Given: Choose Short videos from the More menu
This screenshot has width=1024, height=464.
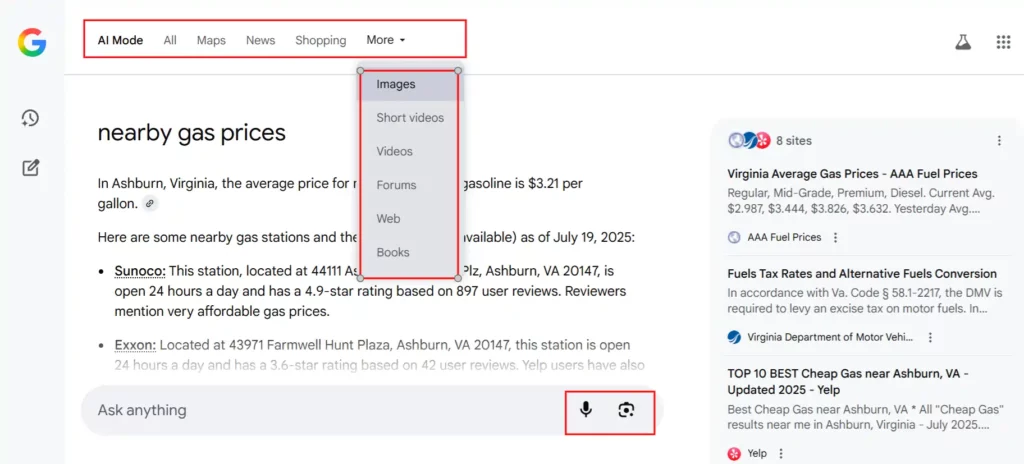Looking at the screenshot, I should point(409,118).
